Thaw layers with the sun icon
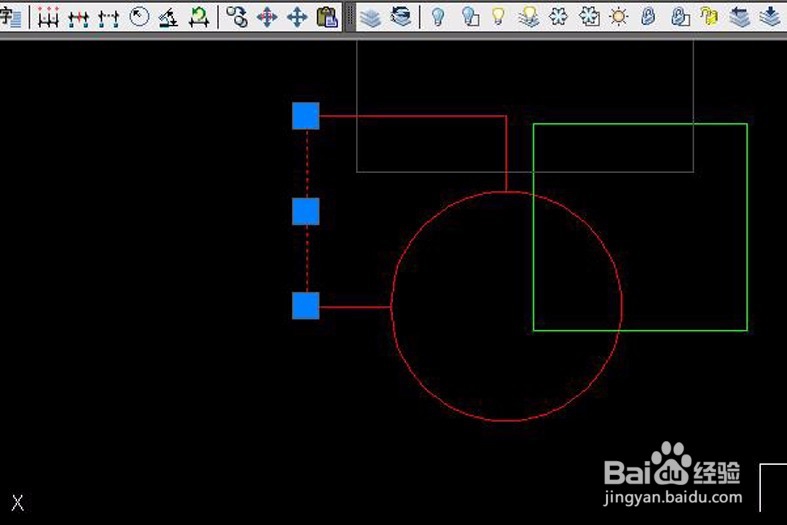This screenshot has height=525, width=787. click(619, 17)
